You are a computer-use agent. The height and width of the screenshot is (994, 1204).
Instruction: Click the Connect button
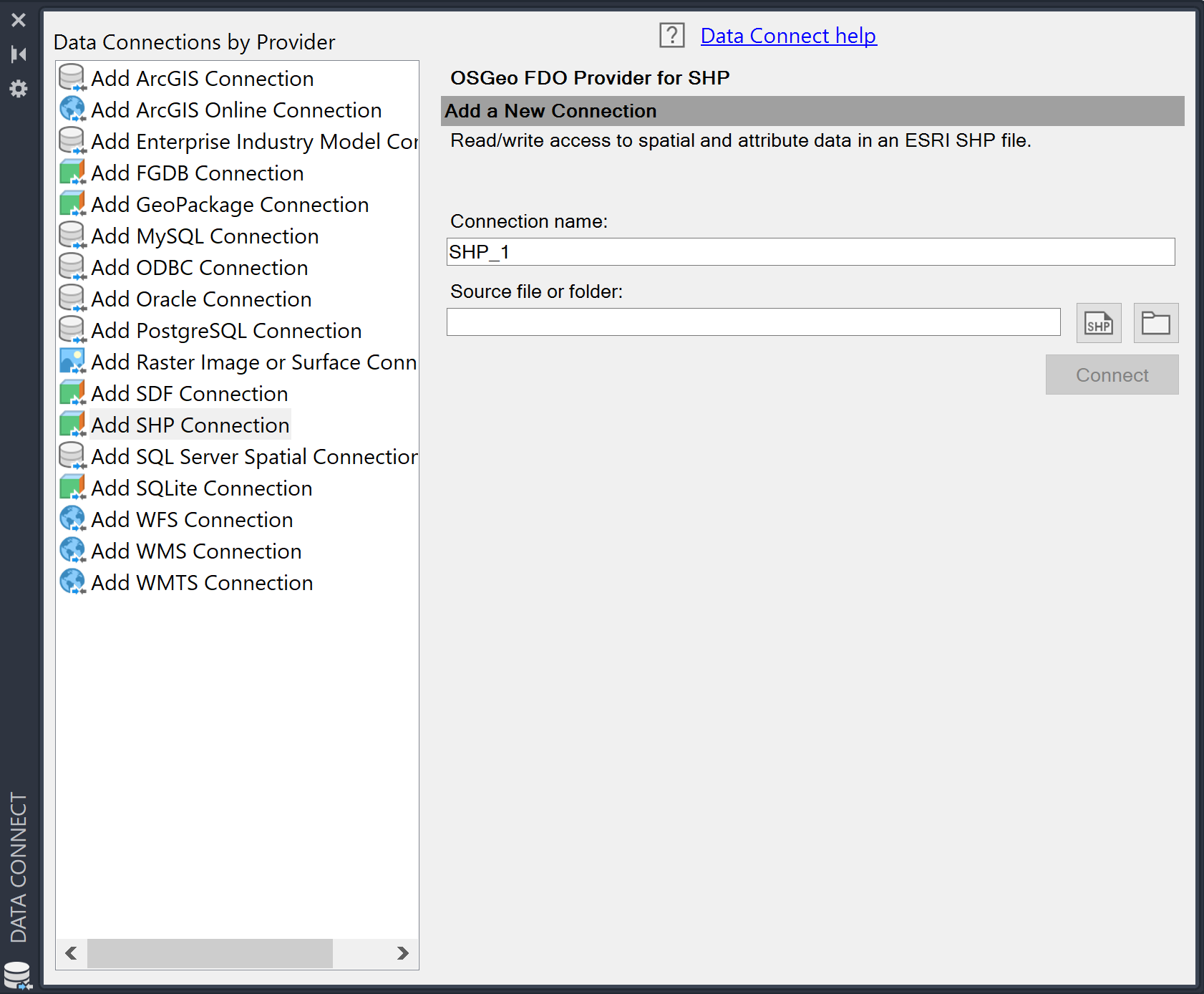click(x=1111, y=375)
